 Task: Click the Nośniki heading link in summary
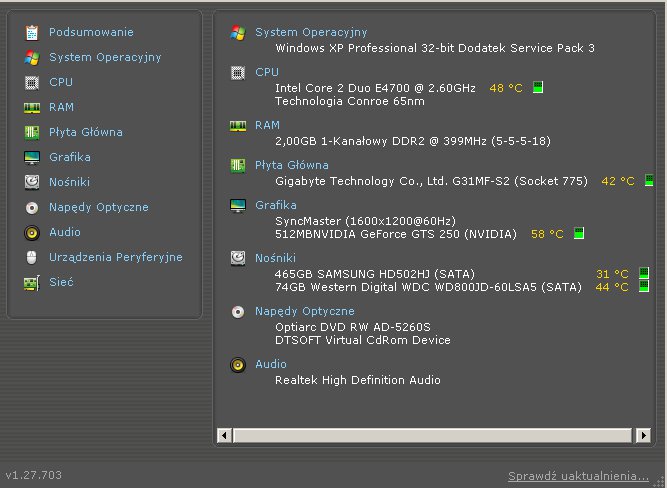pyautogui.click(x=275, y=258)
